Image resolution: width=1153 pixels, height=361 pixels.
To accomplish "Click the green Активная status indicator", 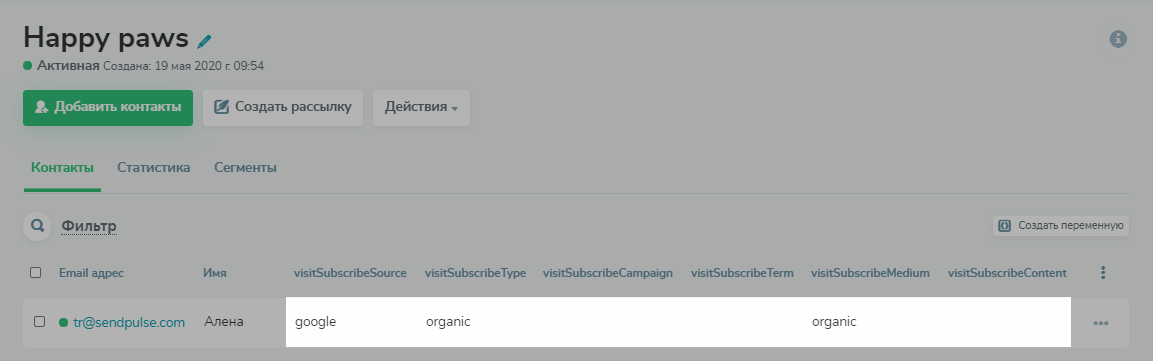I will point(27,66).
